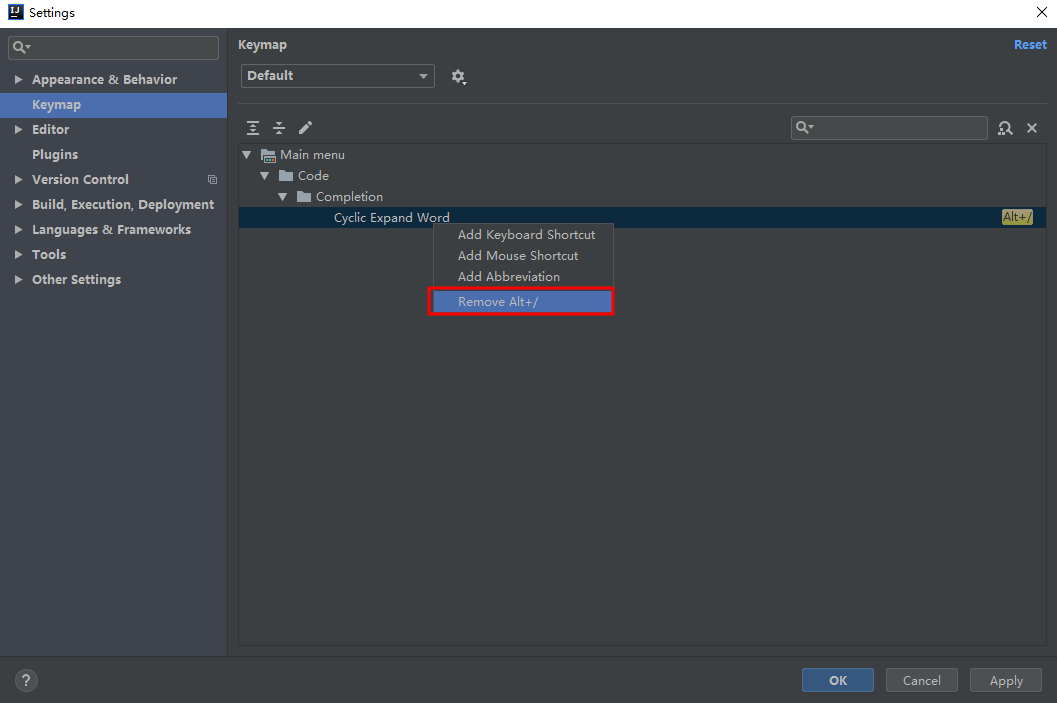This screenshot has width=1057, height=703.
Task: Click the pencil edit shortcut icon
Action: tap(305, 127)
